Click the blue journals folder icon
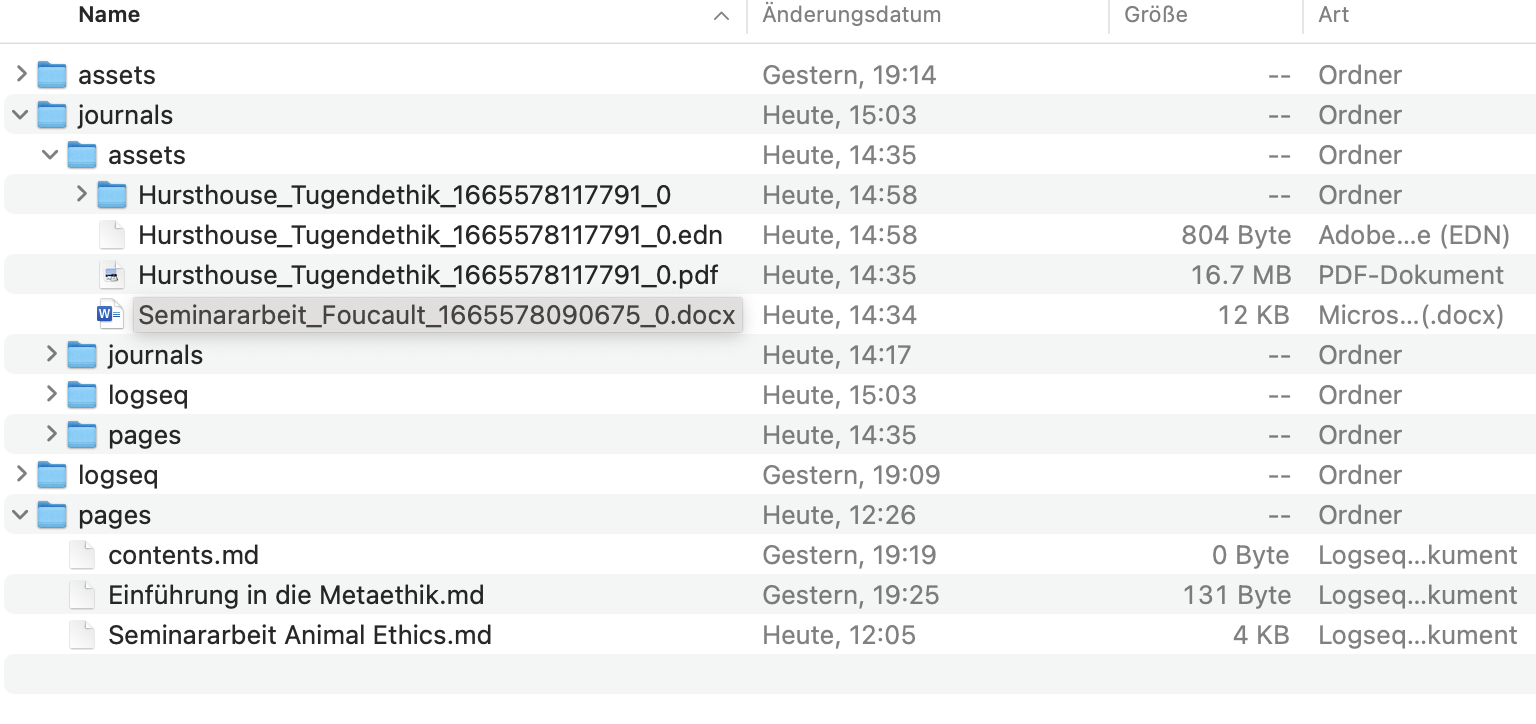Screen dimensions: 1536x724 pos(51,114)
